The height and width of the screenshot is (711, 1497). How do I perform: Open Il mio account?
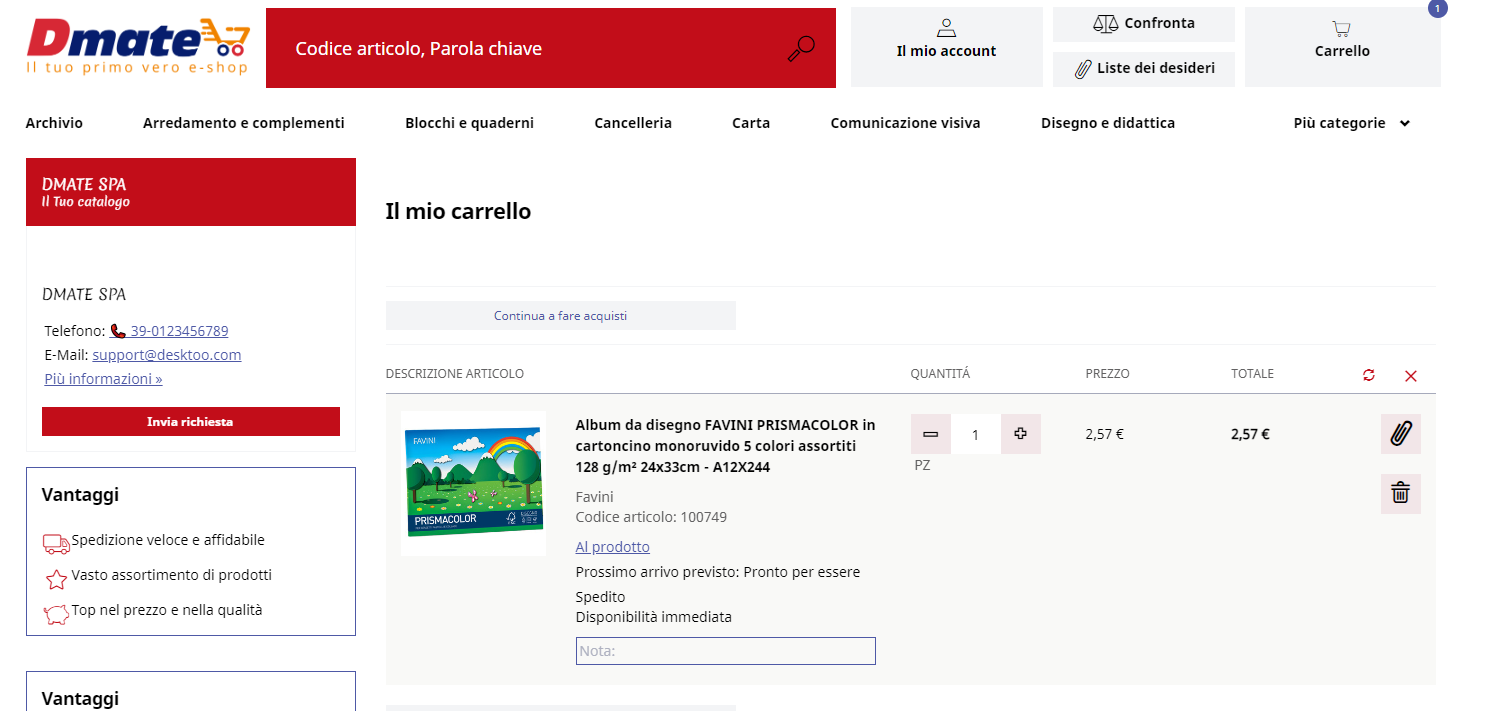(x=946, y=48)
